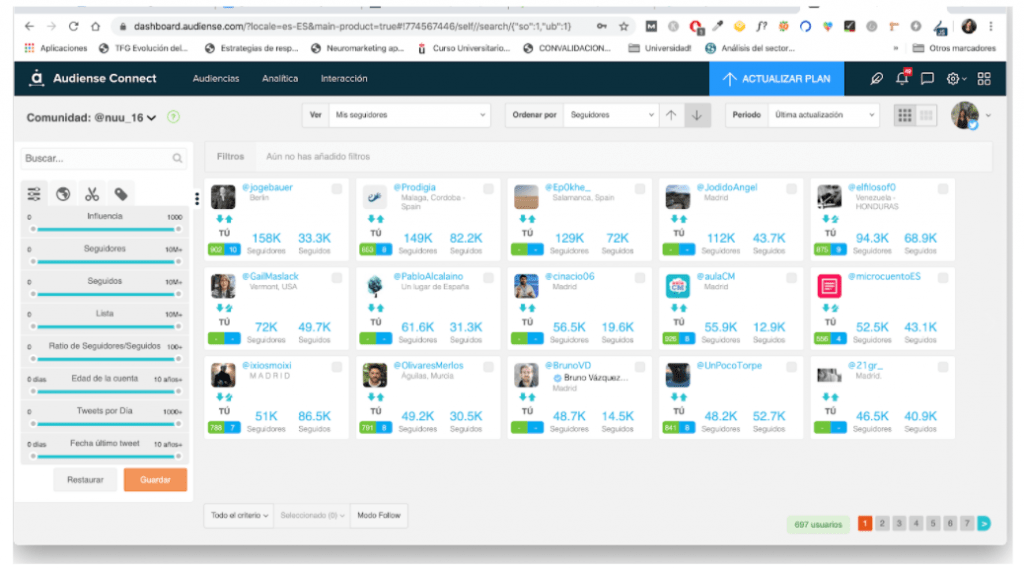
Task: Adjust the Influencia slider track
Action: pyautogui.click(x=105, y=229)
